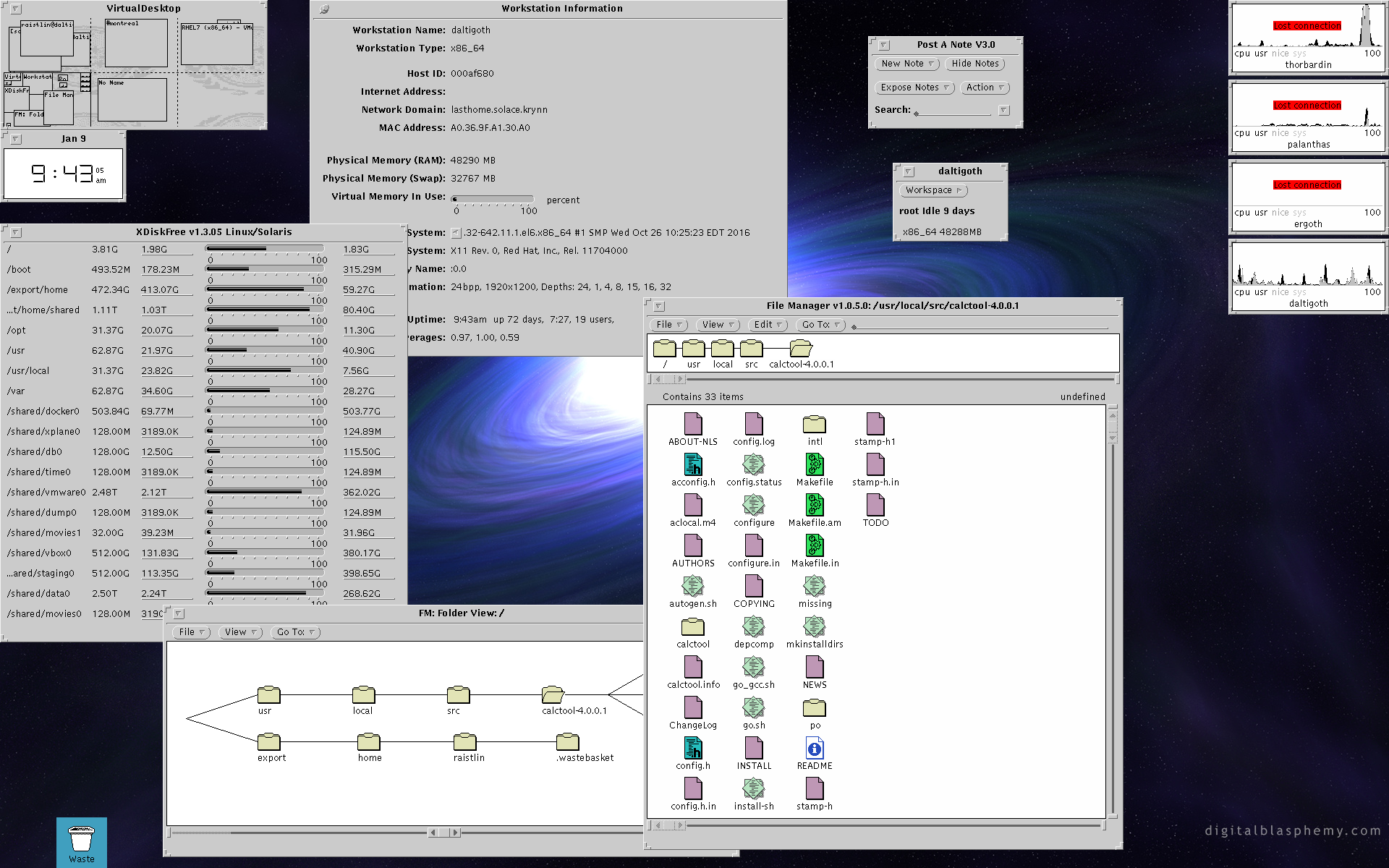This screenshot has width=1389, height=868.
Task: Open the New Note dropdown
Action: point(907,64)
